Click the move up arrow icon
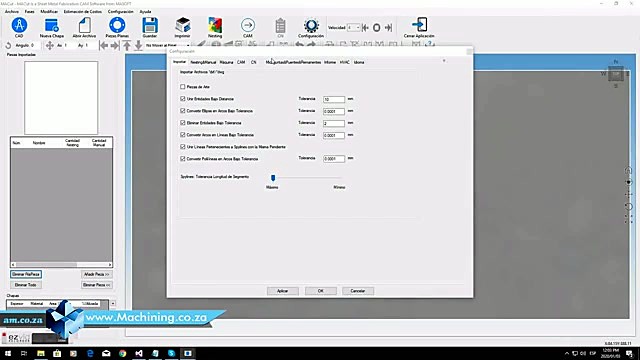 127,46
